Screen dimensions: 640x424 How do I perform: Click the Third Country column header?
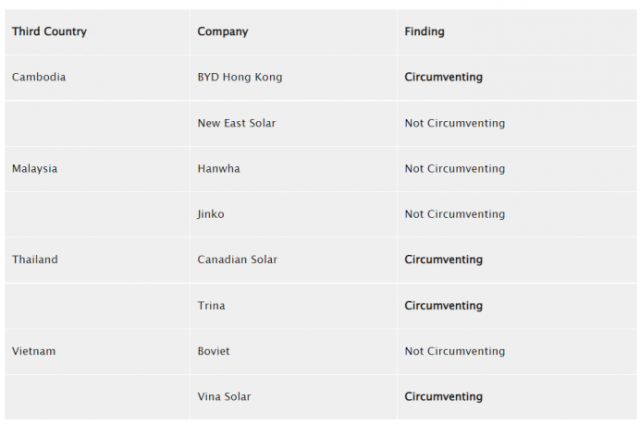coord(49,32)
